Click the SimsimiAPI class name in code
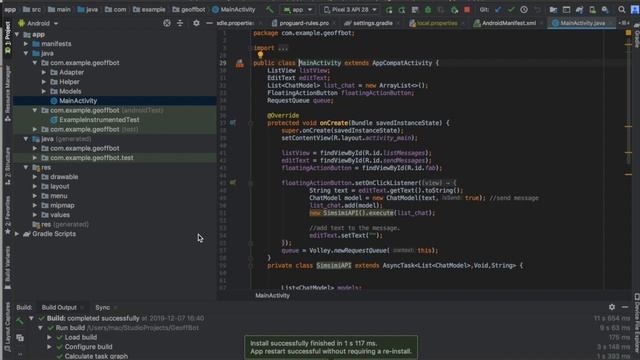 tap(333, 266)
